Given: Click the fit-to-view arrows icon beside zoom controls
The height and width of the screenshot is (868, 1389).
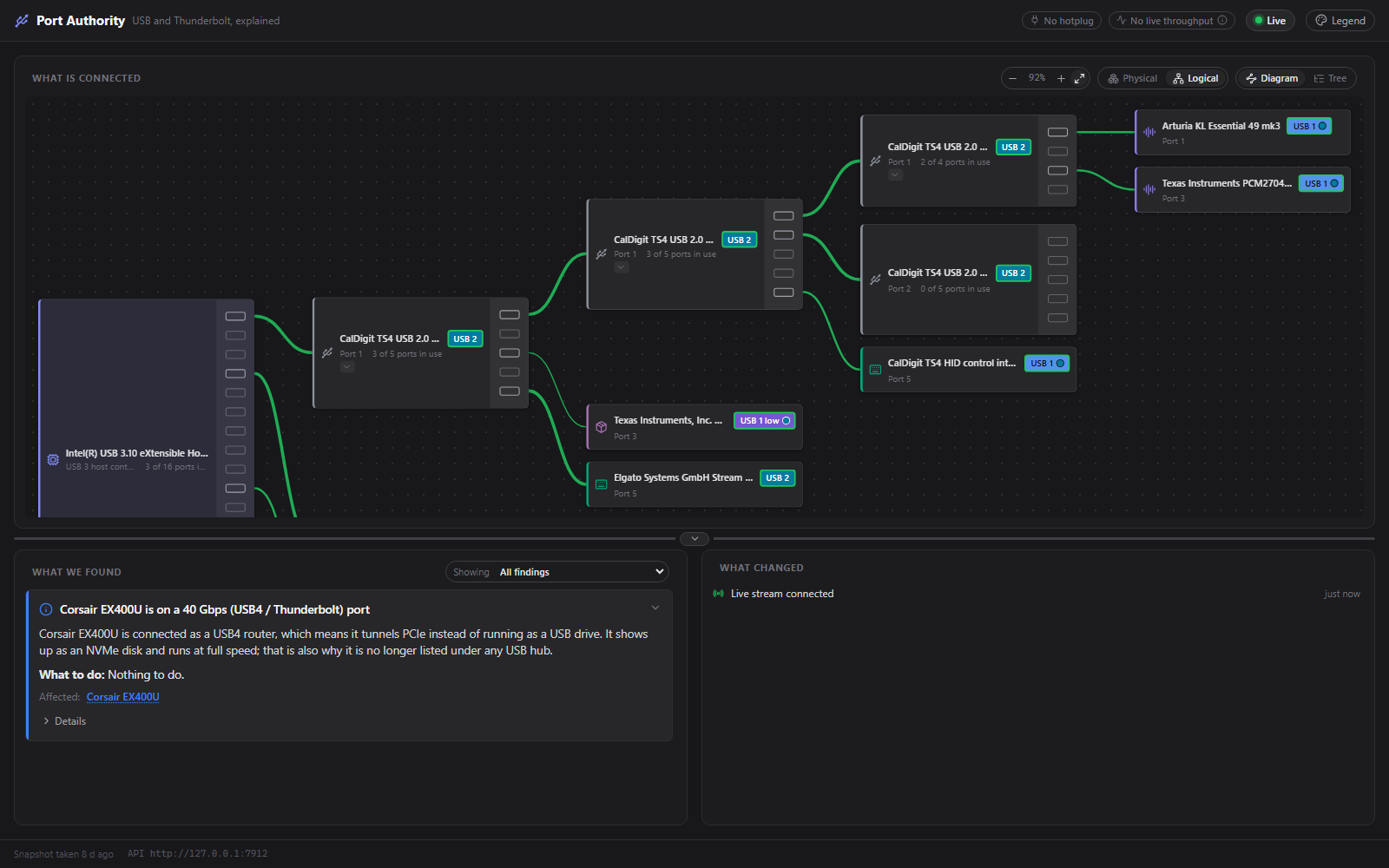Looking at the screenshot, I should click(x=1080, y=78).
